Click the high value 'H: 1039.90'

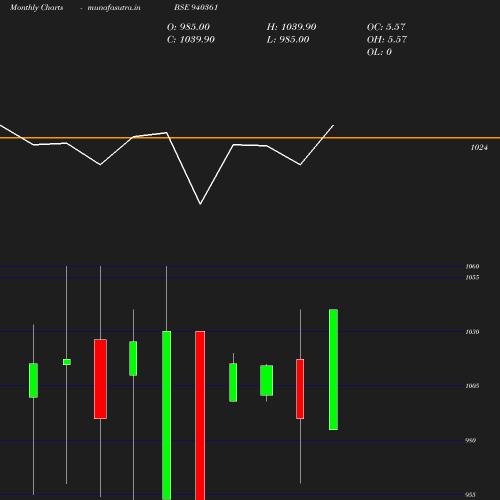(x=291, y=27)
